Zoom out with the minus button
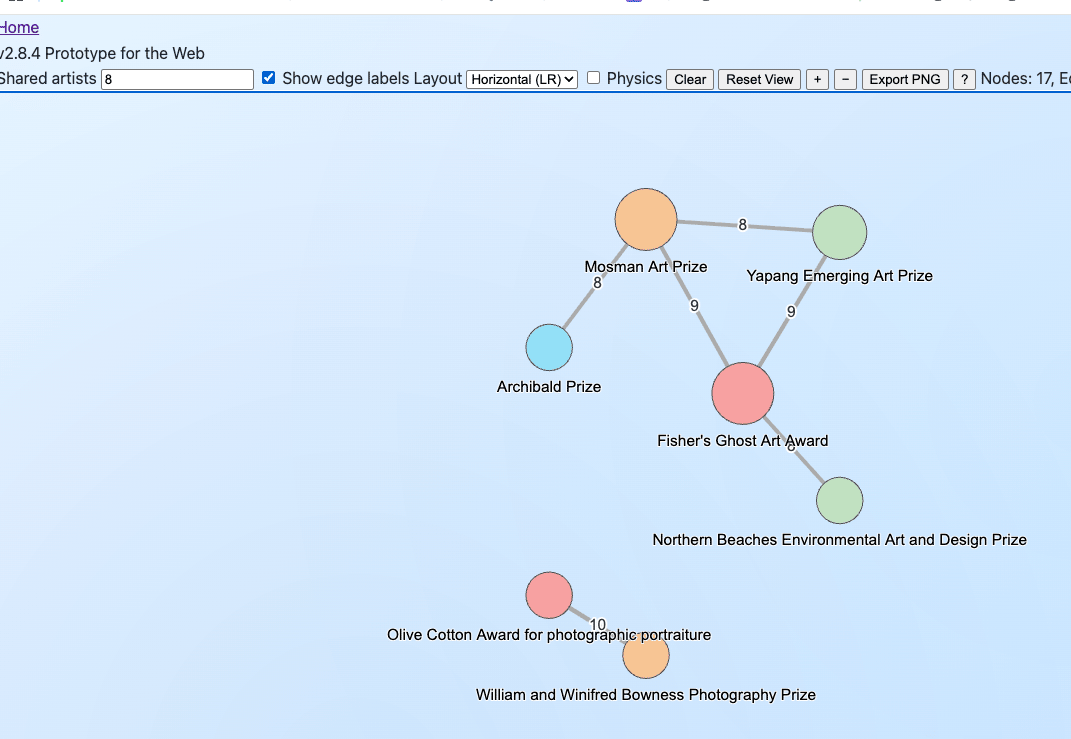The width and height of the screenshot is (1071, 739). (x=845, y=79)
